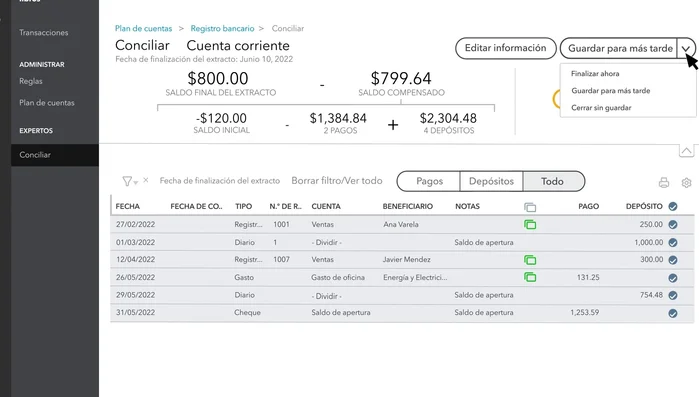Uncheck the 754.48 deposit row
The image size is (699, 397).
673,295
